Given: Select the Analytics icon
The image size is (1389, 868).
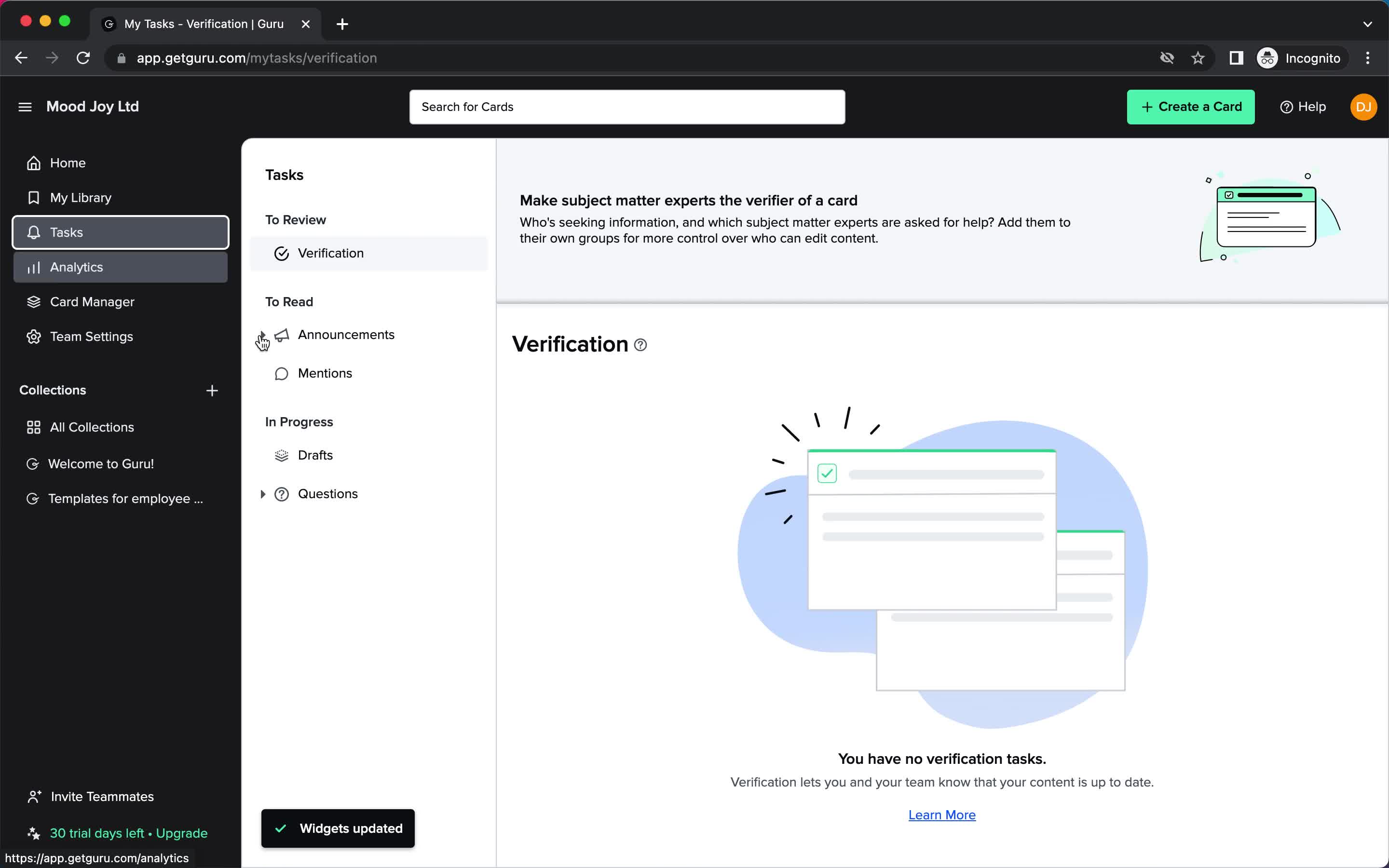Looking at the screenshot, I should tap(33, 267).
